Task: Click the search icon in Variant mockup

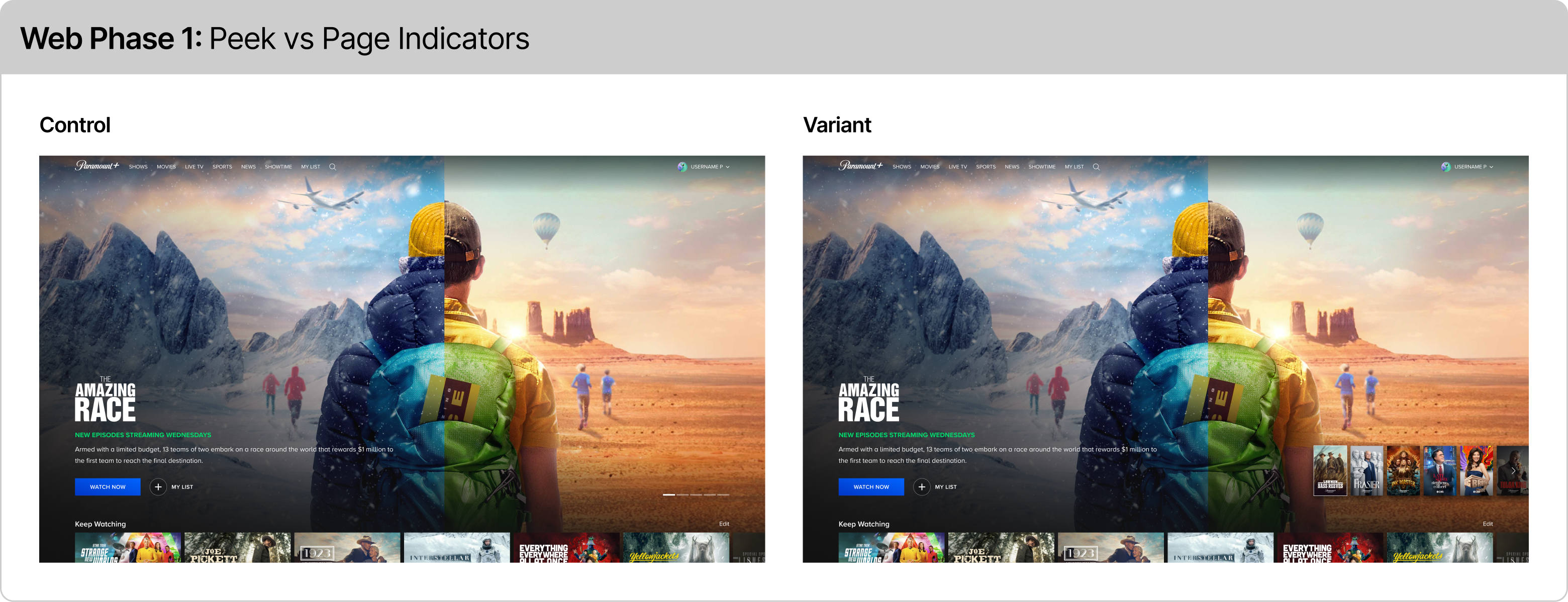Action: click(1096, 167)
